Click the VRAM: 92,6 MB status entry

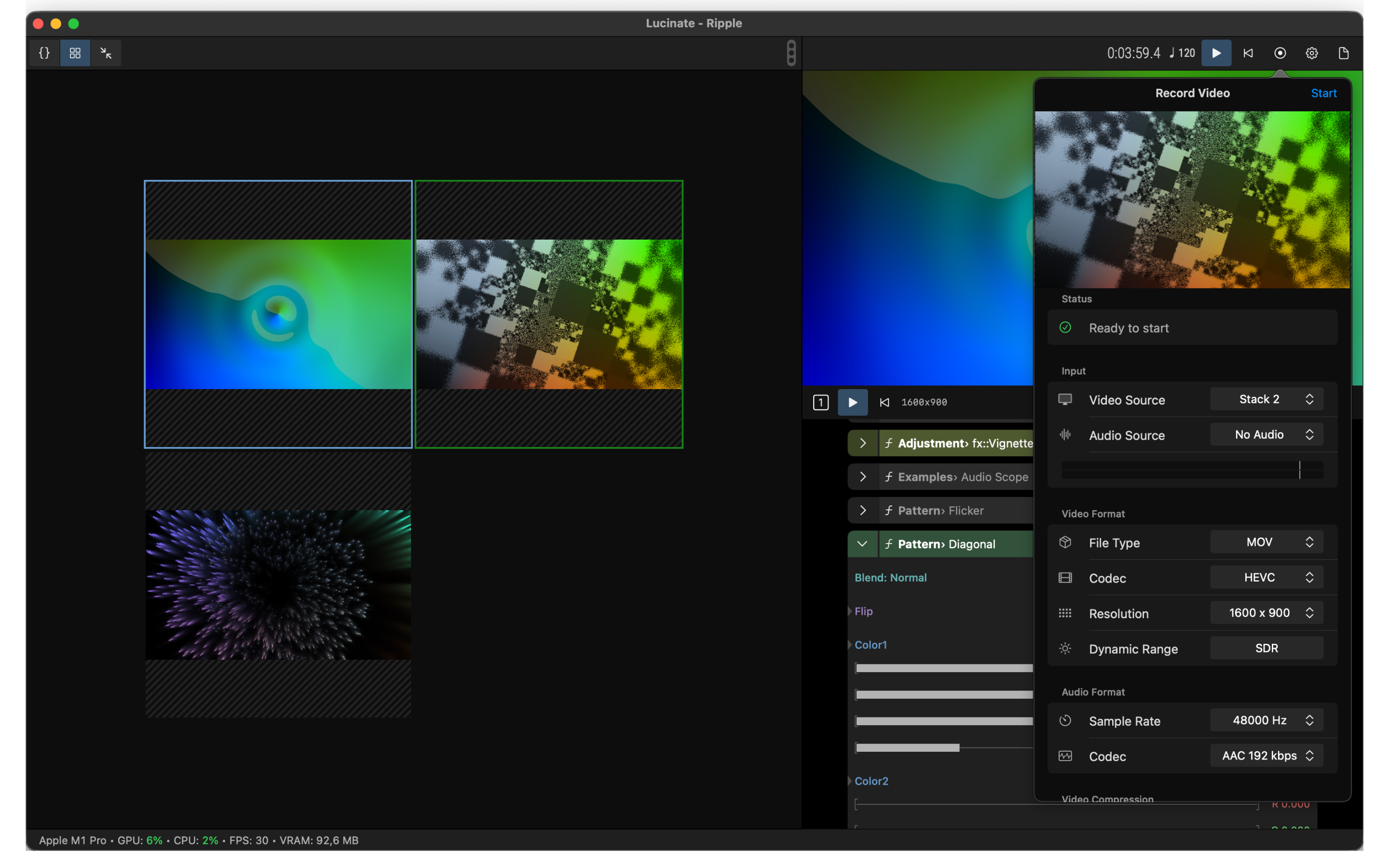click(x=319, y=841)
